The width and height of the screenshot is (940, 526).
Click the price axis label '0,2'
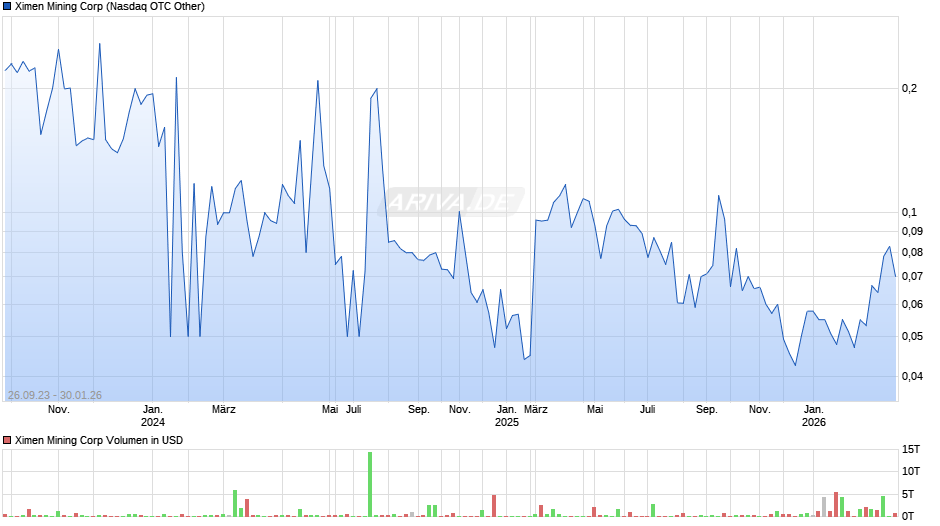pos(909,89)
